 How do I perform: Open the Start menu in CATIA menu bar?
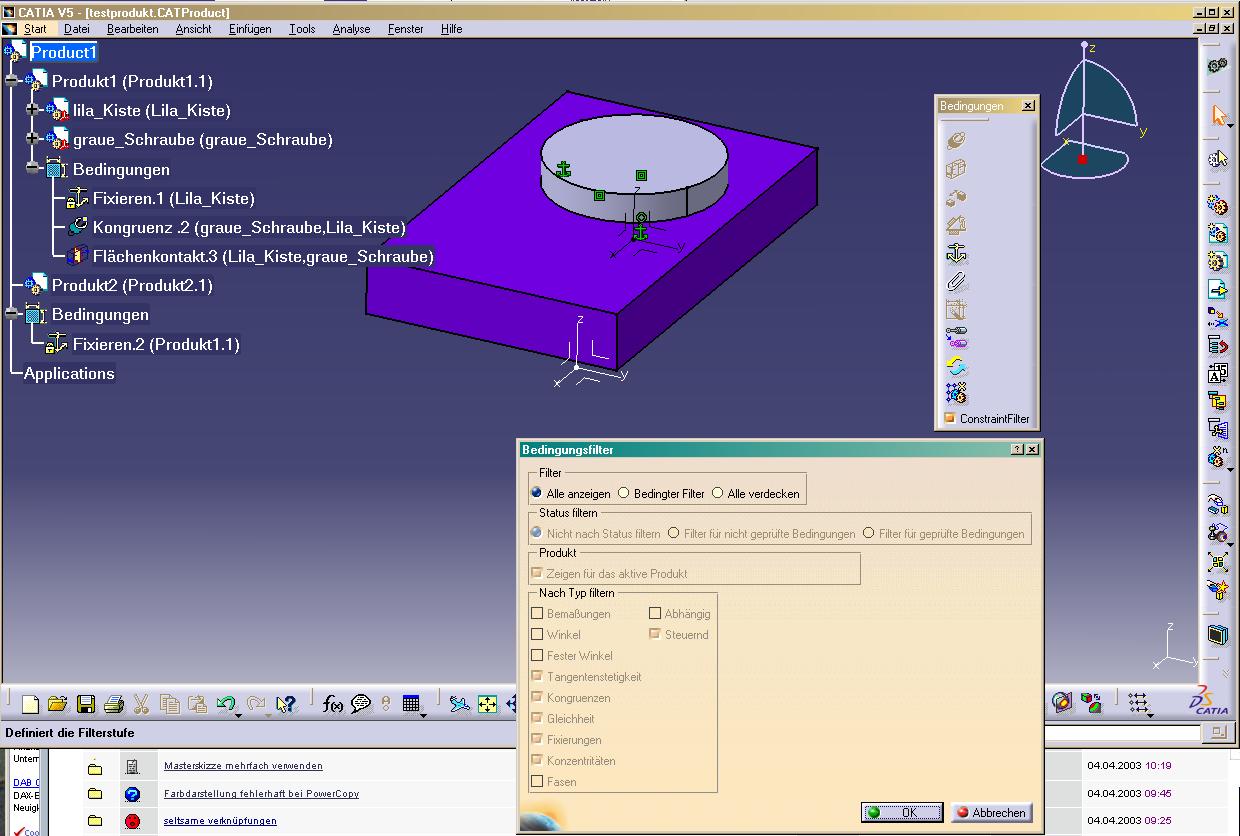35,29
